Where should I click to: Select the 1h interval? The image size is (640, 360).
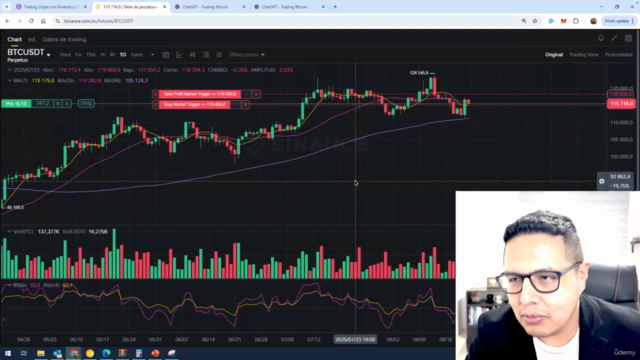(x=103, y=55)
